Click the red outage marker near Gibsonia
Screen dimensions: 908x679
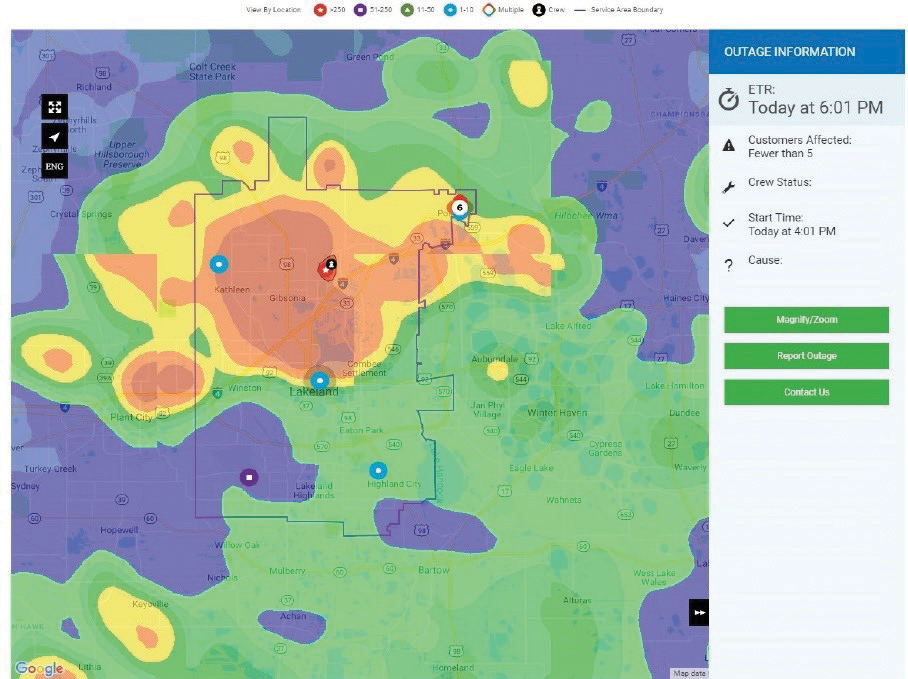tap(327, 270)
